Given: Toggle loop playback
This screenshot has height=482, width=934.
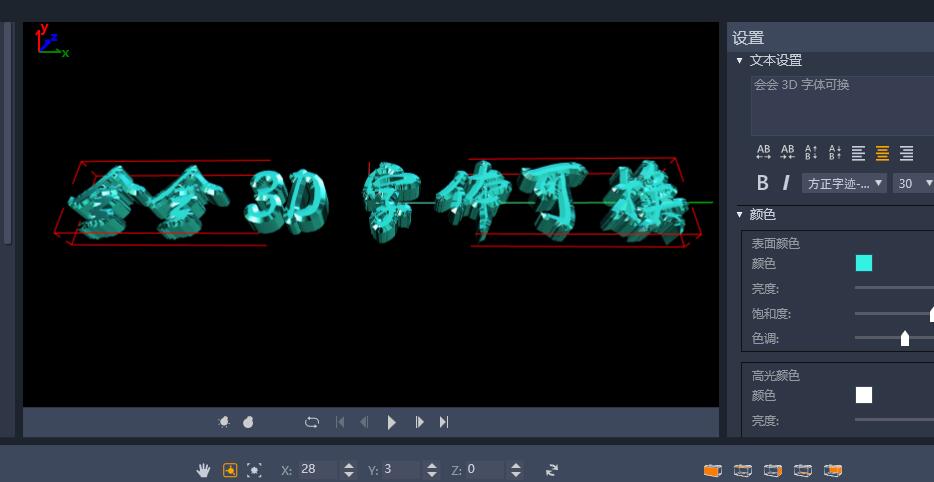Looking at the screenshot, I should click(x=312, y=422).
